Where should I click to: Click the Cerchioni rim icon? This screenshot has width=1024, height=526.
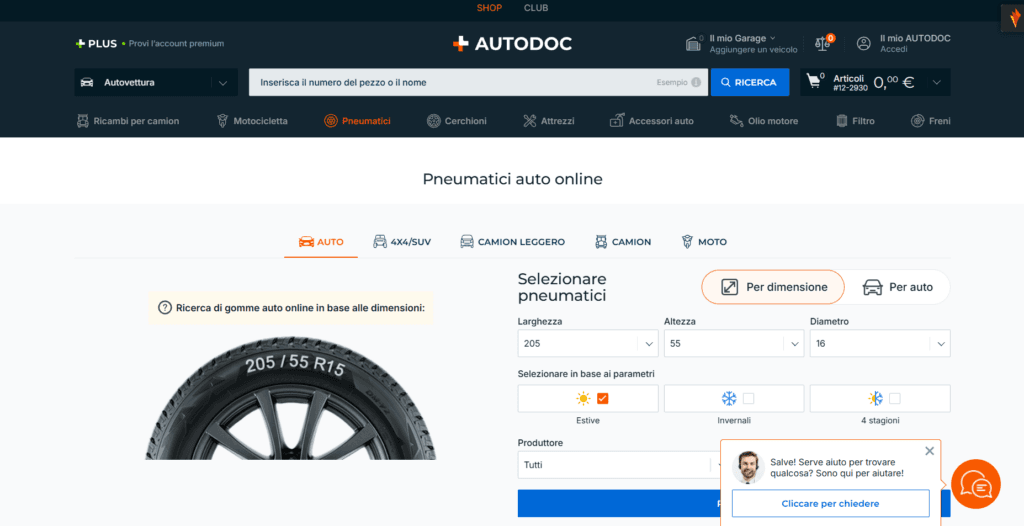tap(434, 121)
